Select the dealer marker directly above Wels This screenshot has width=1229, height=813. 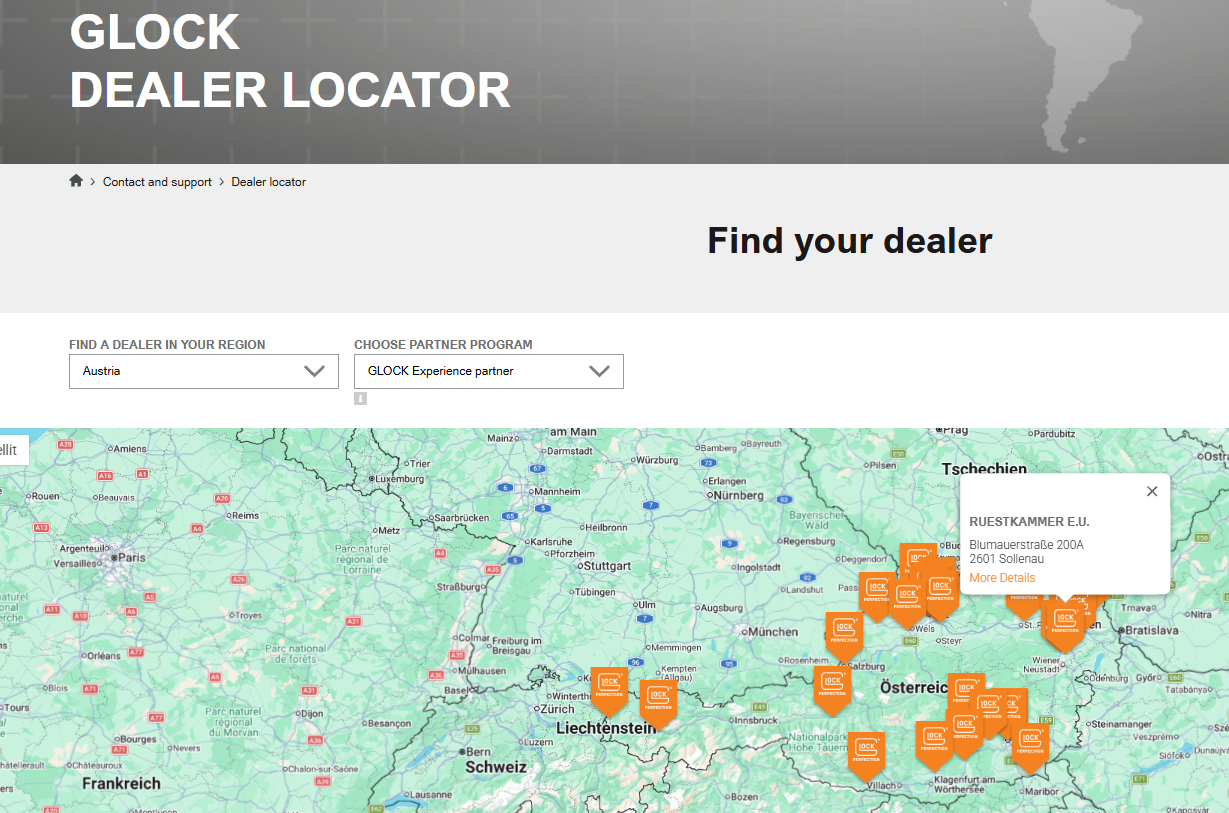click(907, 603)
